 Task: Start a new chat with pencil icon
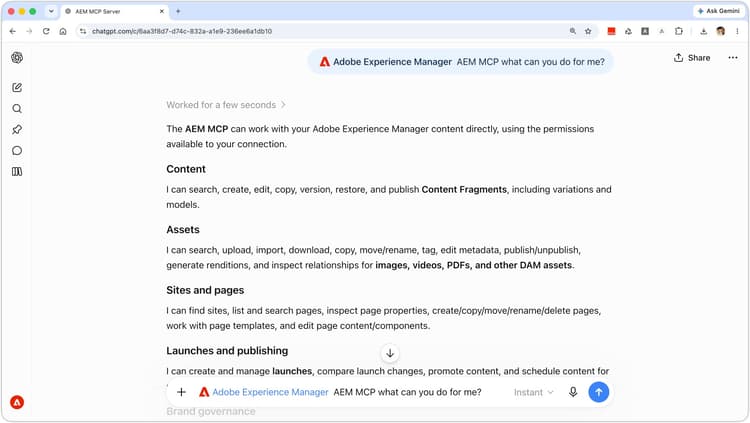(17, 88)
